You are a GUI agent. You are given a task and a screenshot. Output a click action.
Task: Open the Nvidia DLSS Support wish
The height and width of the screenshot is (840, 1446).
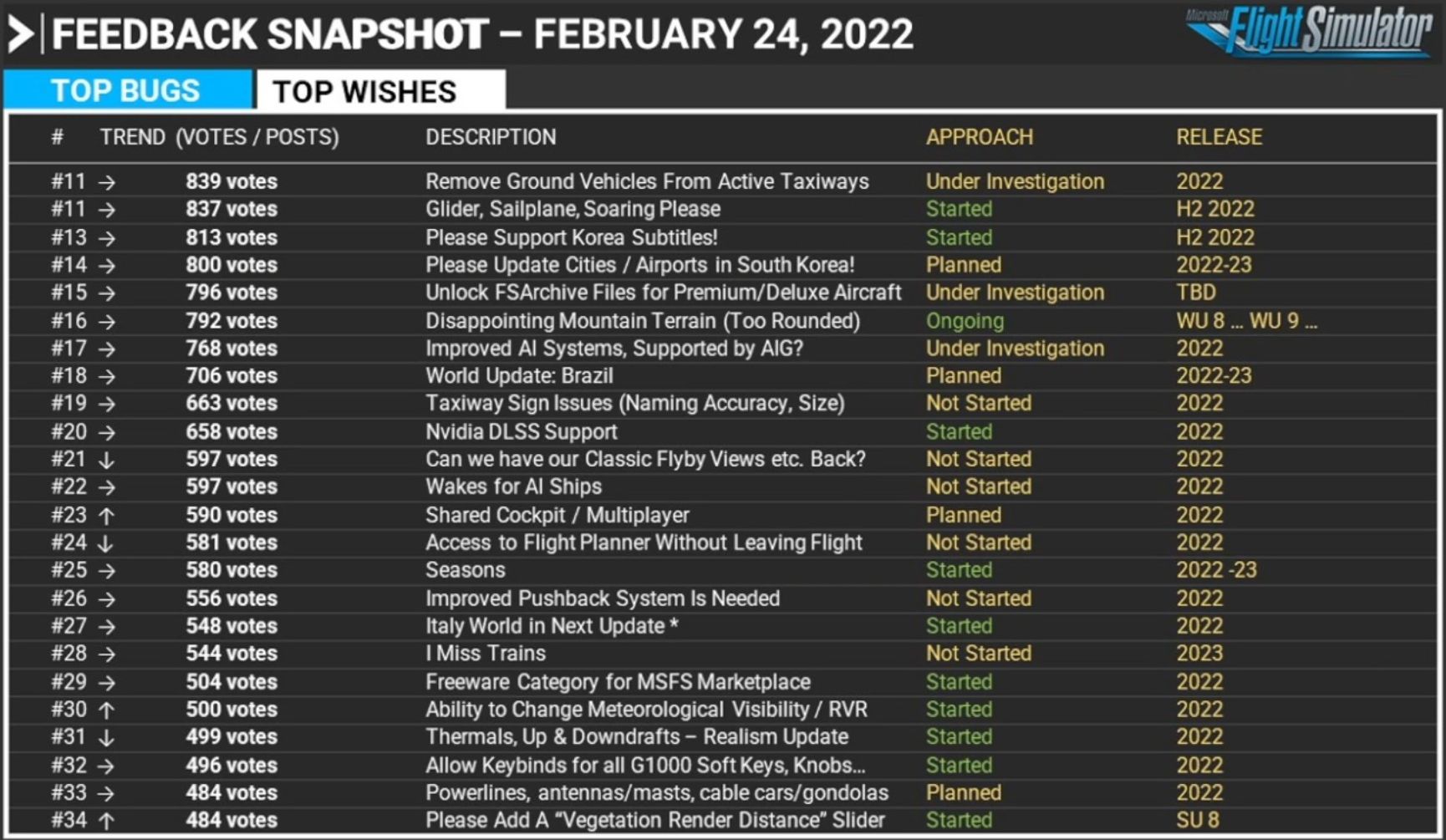pos(521,432)
